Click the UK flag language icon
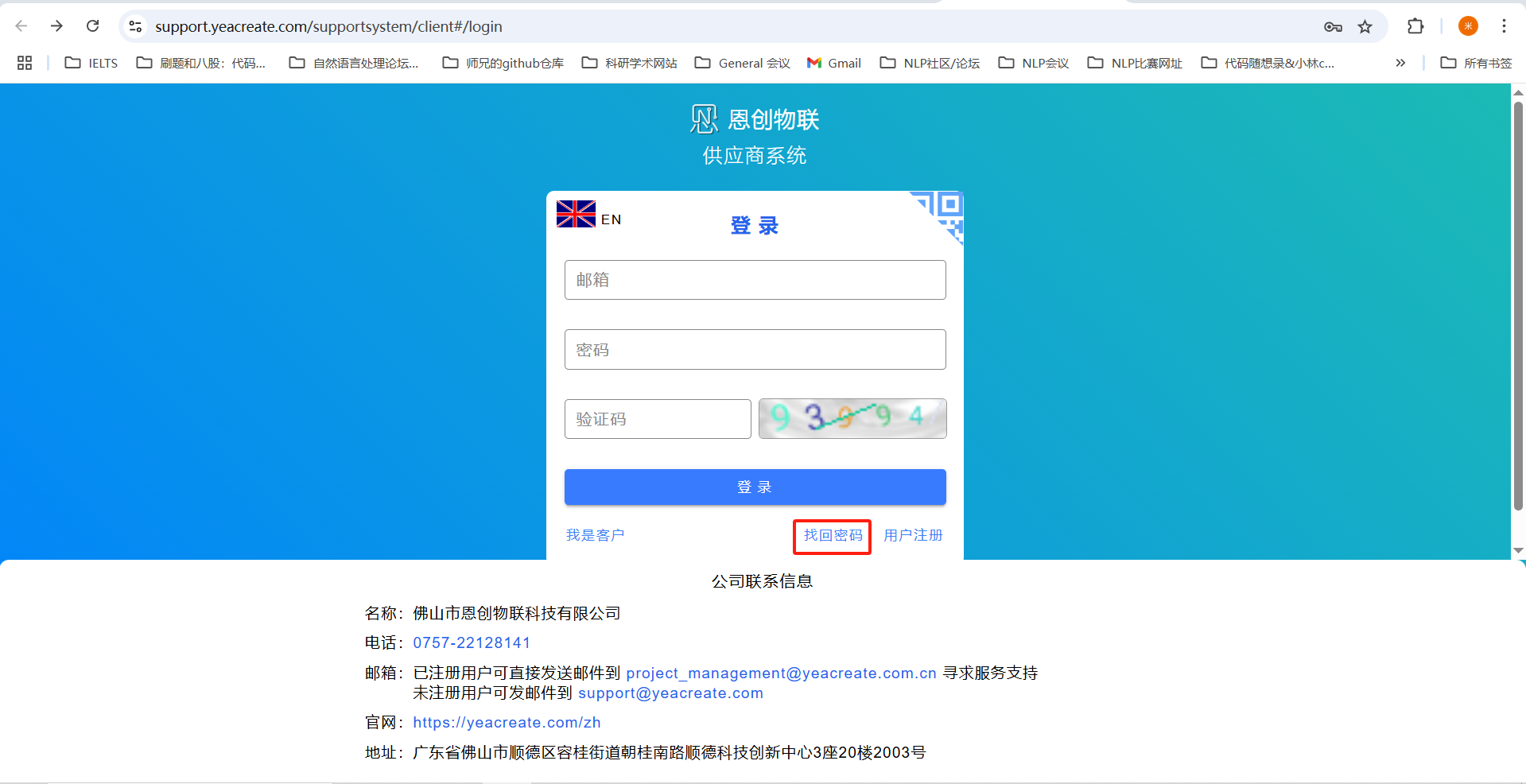 pyautogui.click(x=576, y=215)
